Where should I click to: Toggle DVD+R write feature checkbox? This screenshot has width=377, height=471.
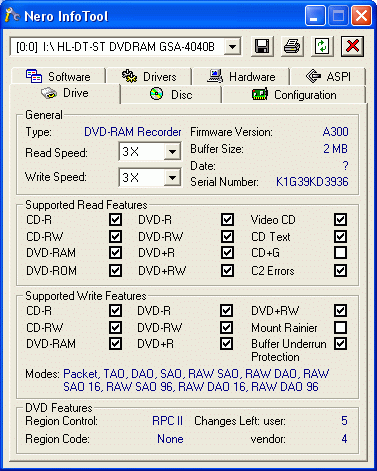point(226,344)
